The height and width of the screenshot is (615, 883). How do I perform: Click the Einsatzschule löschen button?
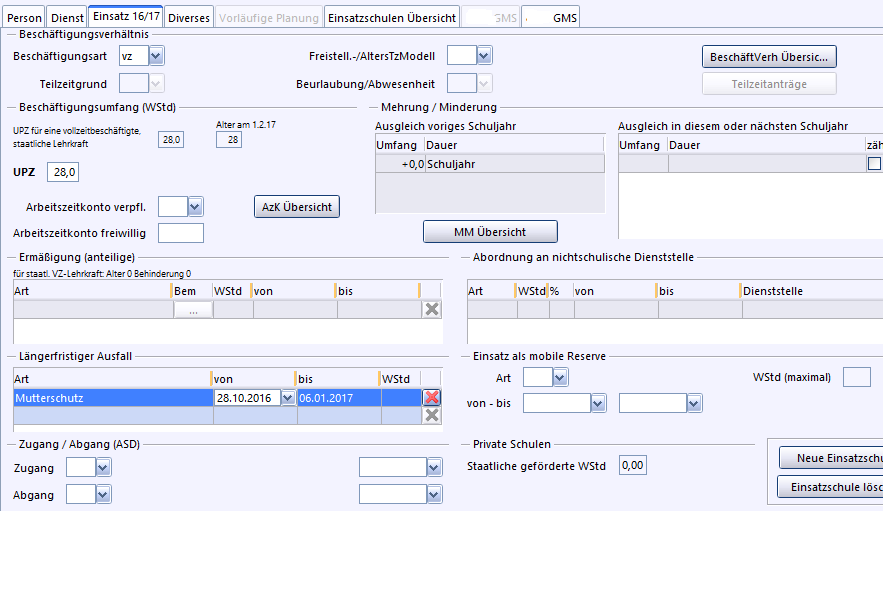[x=831, y=487]
